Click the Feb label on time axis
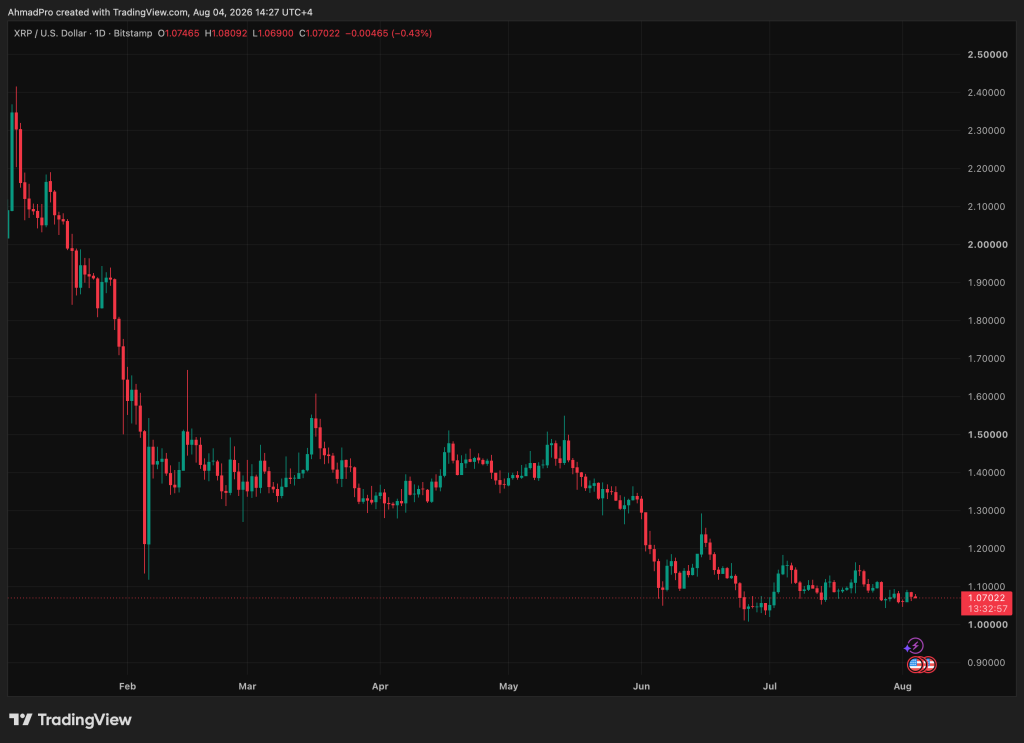The image size is (1024, 743). click(x=127, y=686)
